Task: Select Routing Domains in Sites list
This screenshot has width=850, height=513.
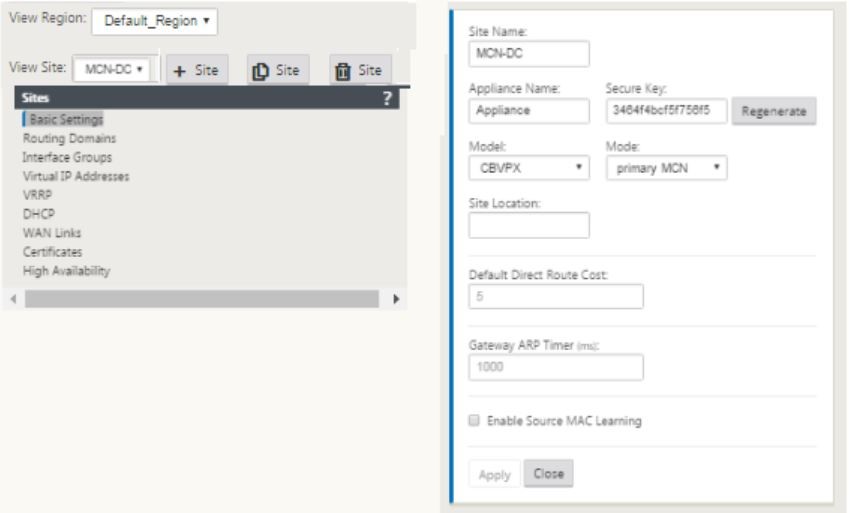Action: [69, 138]
